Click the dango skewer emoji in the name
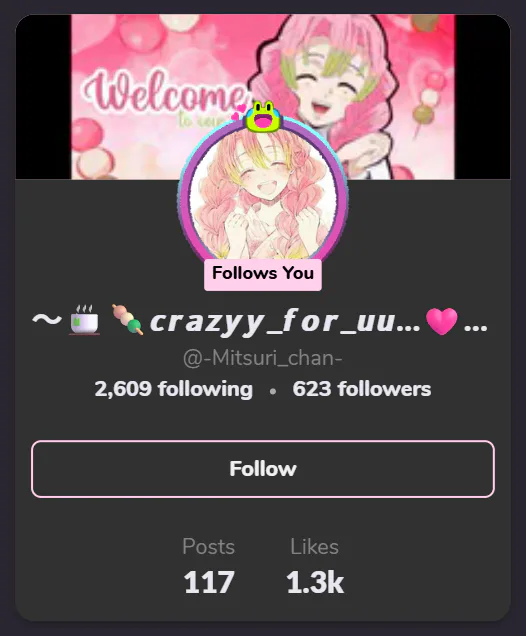The height and width of the screenshot is (636, 526). click(x=127, y=320)
